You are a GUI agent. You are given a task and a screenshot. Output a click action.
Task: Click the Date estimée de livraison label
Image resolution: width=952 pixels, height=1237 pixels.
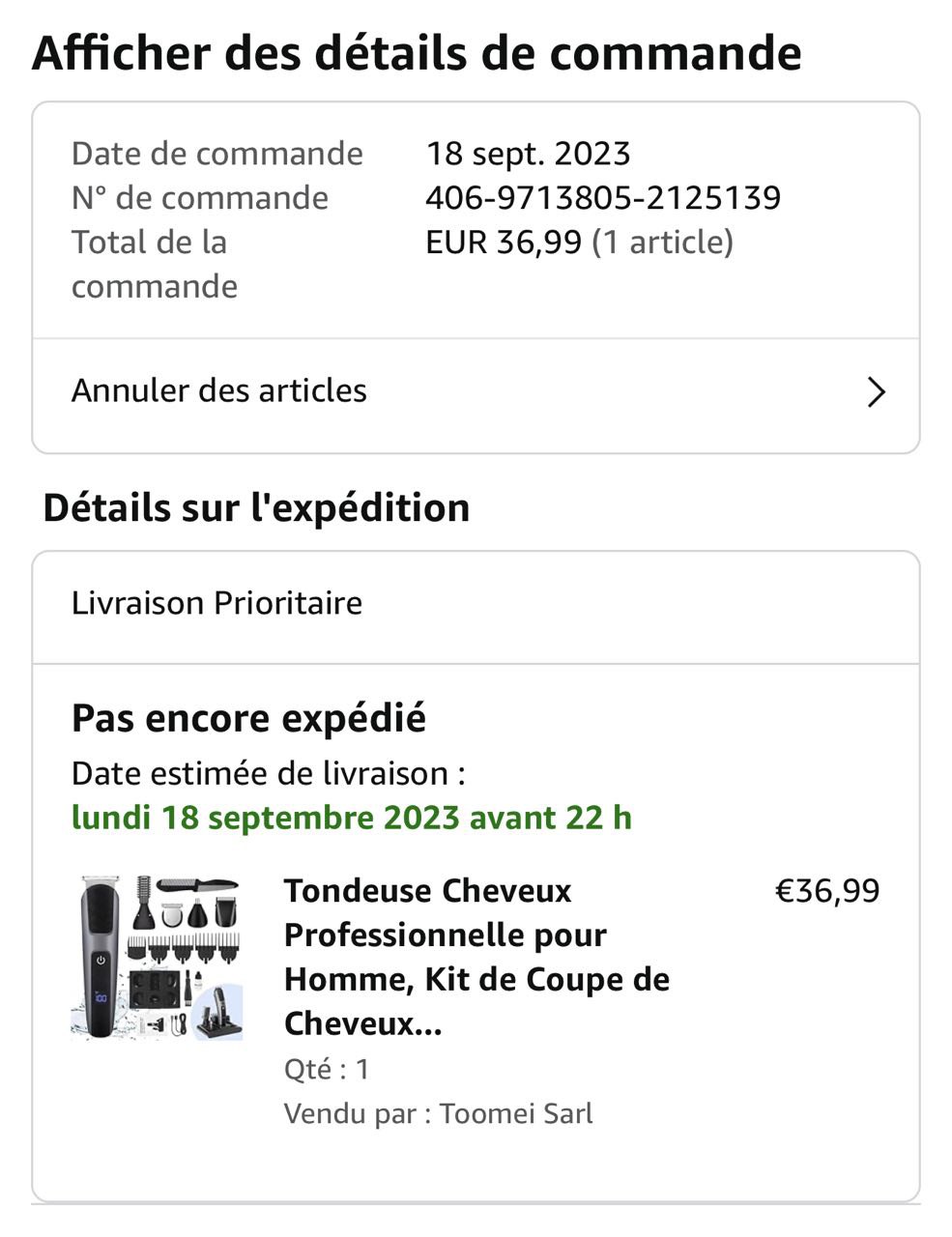click(268, 773)
